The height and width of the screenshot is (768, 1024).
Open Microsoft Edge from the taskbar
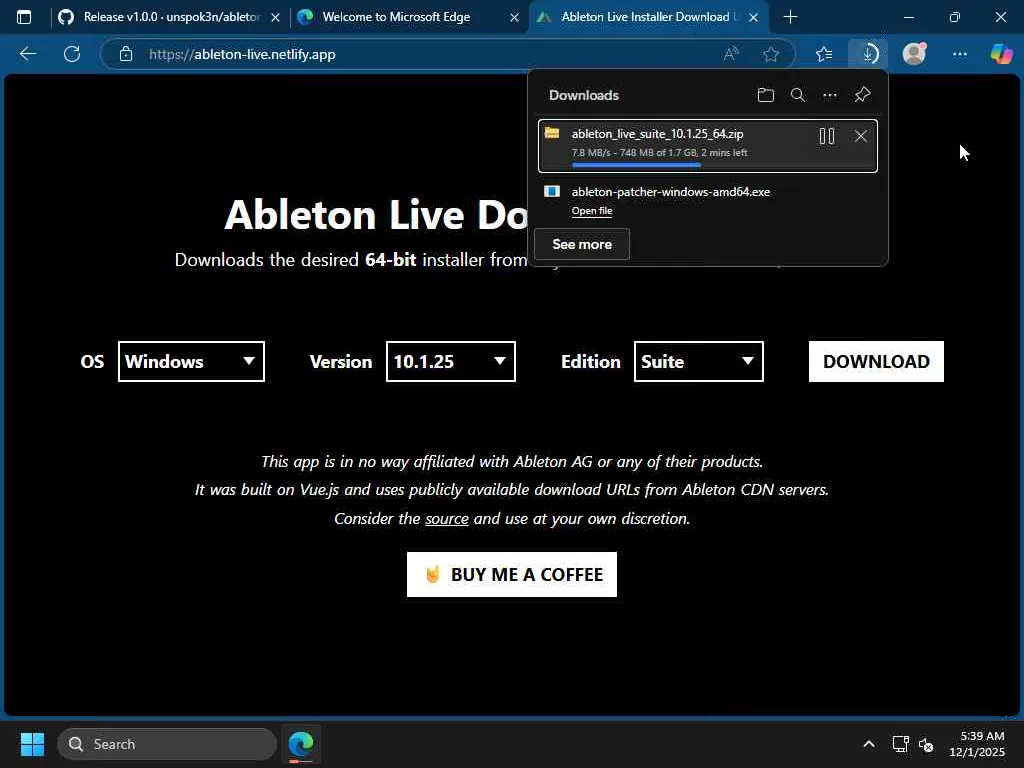click(301, 744)
